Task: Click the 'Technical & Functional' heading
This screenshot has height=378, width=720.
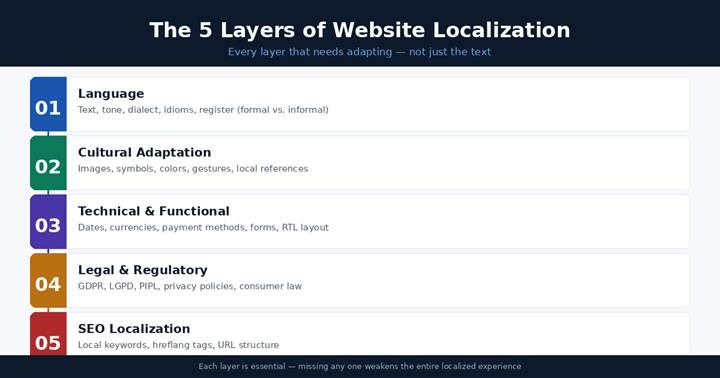Action: 153,211
